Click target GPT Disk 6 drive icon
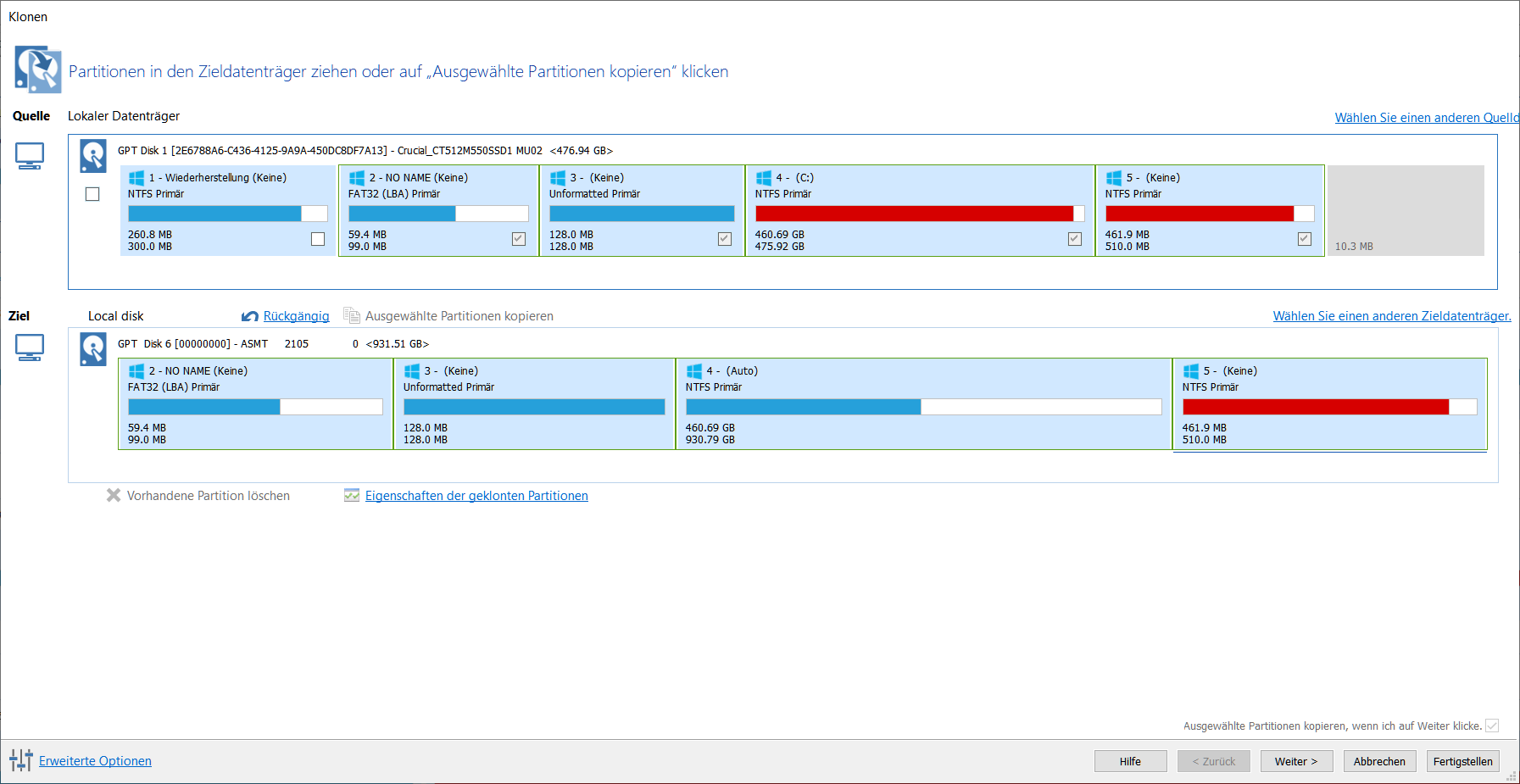The image size is (1520, 784). [x=93, y=349]
